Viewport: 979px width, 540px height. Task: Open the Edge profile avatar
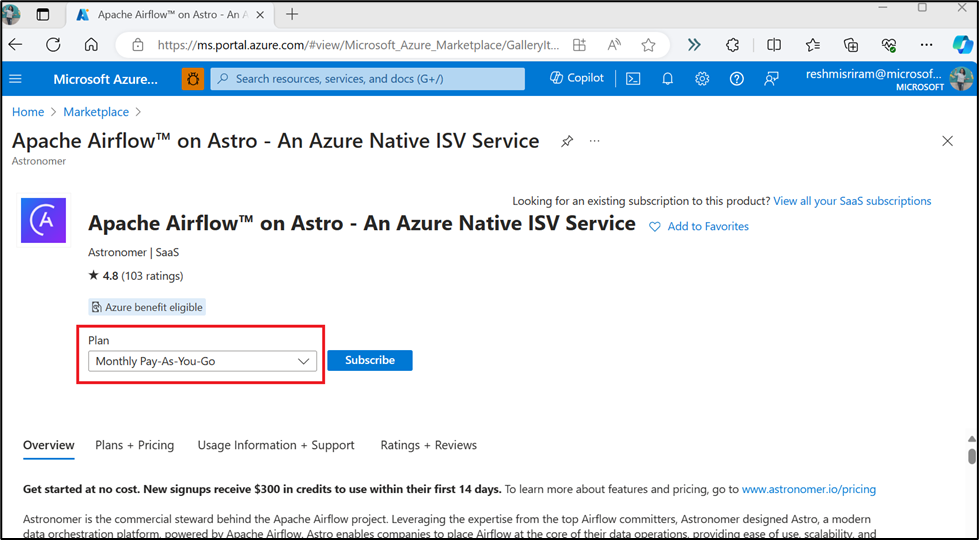click(x=11, y=14)
